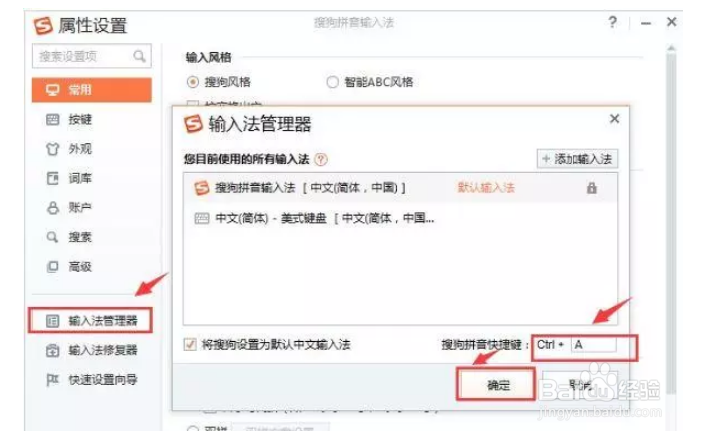
Task: Click the 账户 person icon
Action: (53, 208)
